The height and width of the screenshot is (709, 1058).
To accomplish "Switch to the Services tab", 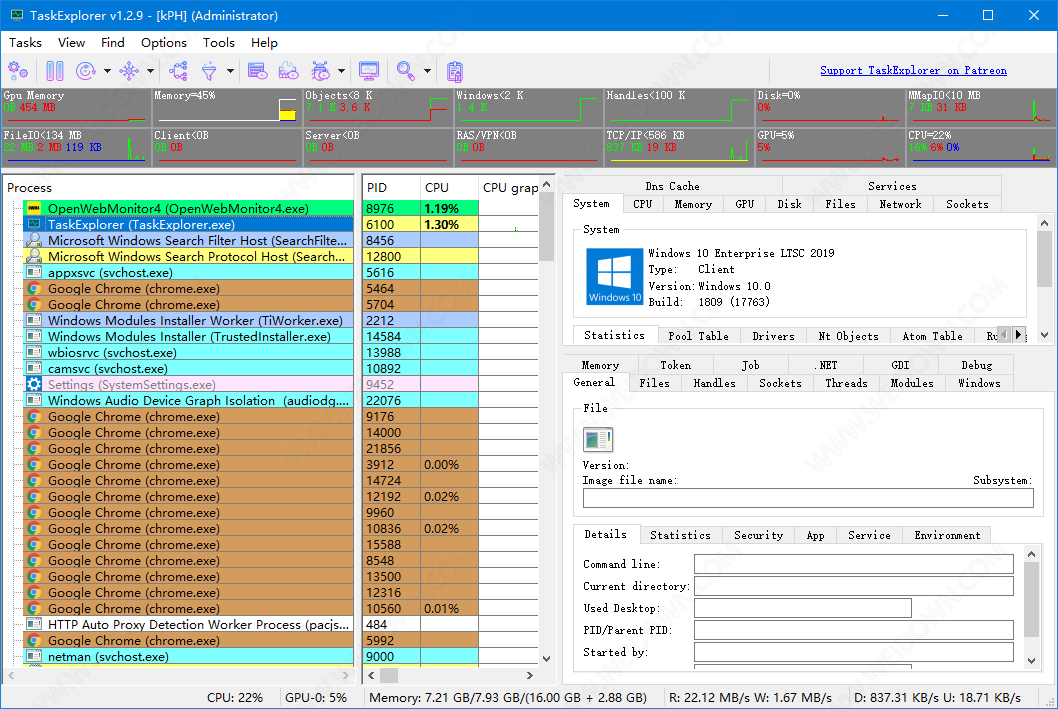I will point(892,186).
